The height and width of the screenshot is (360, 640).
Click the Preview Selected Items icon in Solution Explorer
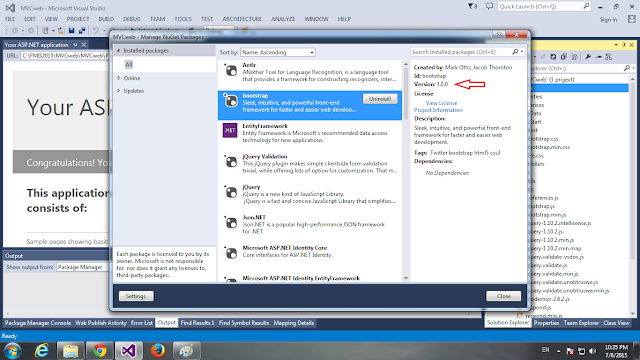coord(598,57)
